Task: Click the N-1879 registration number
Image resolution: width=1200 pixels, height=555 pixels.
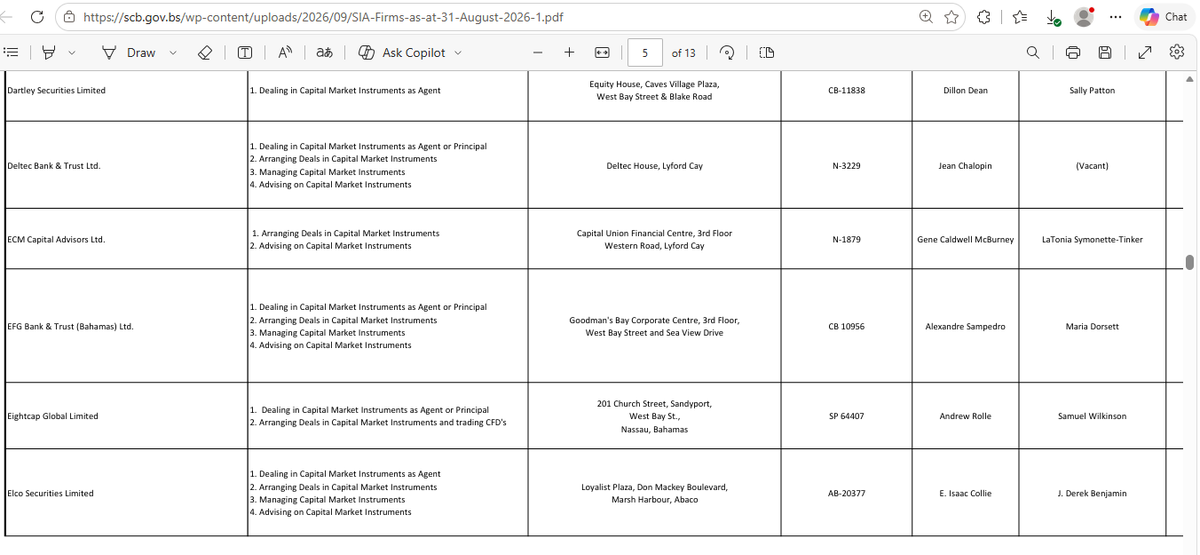Action: tap(847, 240)
